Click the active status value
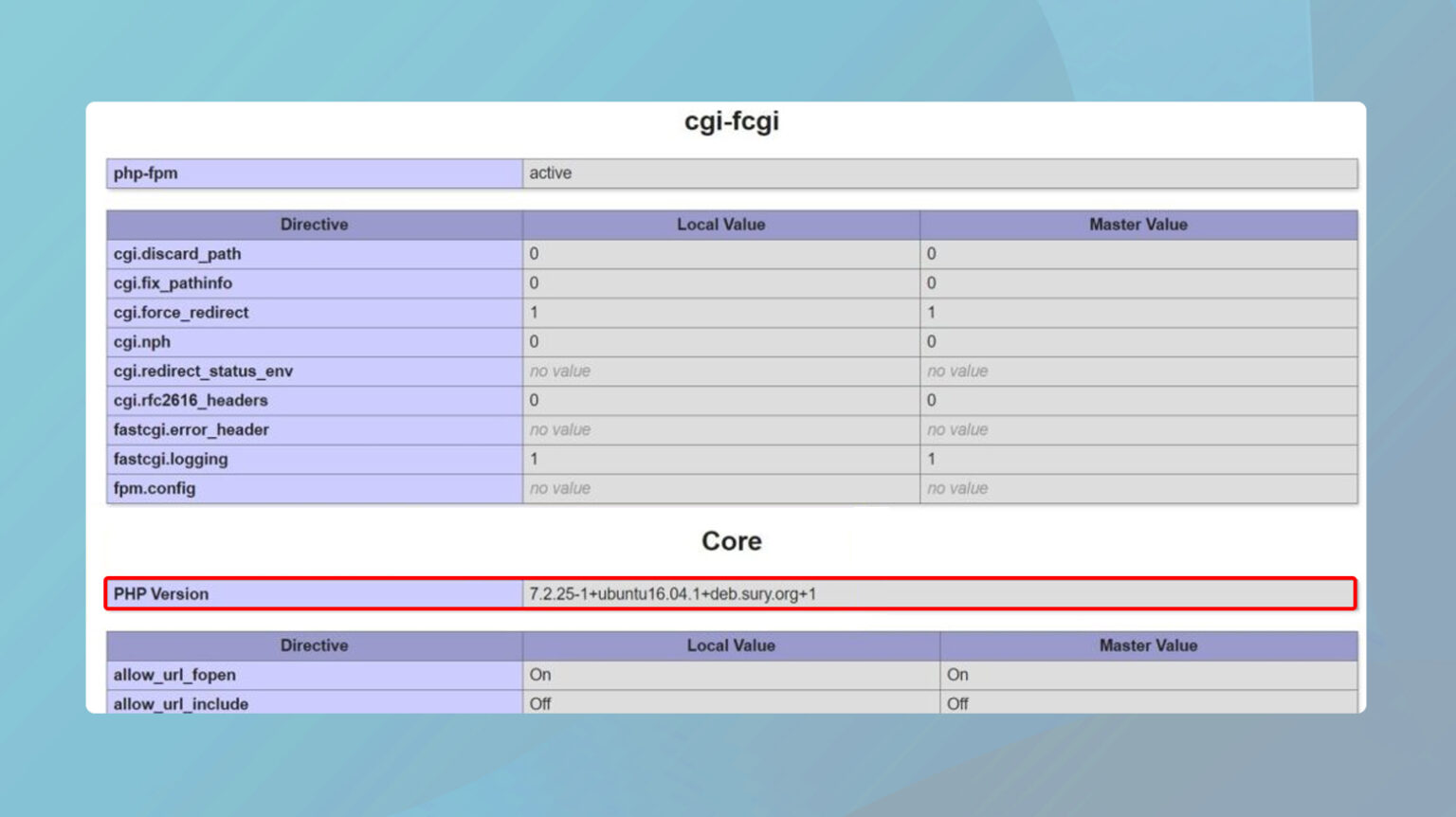 (x=551, y=173)
